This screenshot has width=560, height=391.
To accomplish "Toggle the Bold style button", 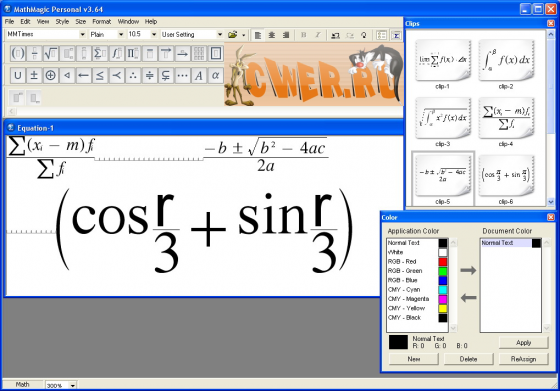I will tap(304, 35).
